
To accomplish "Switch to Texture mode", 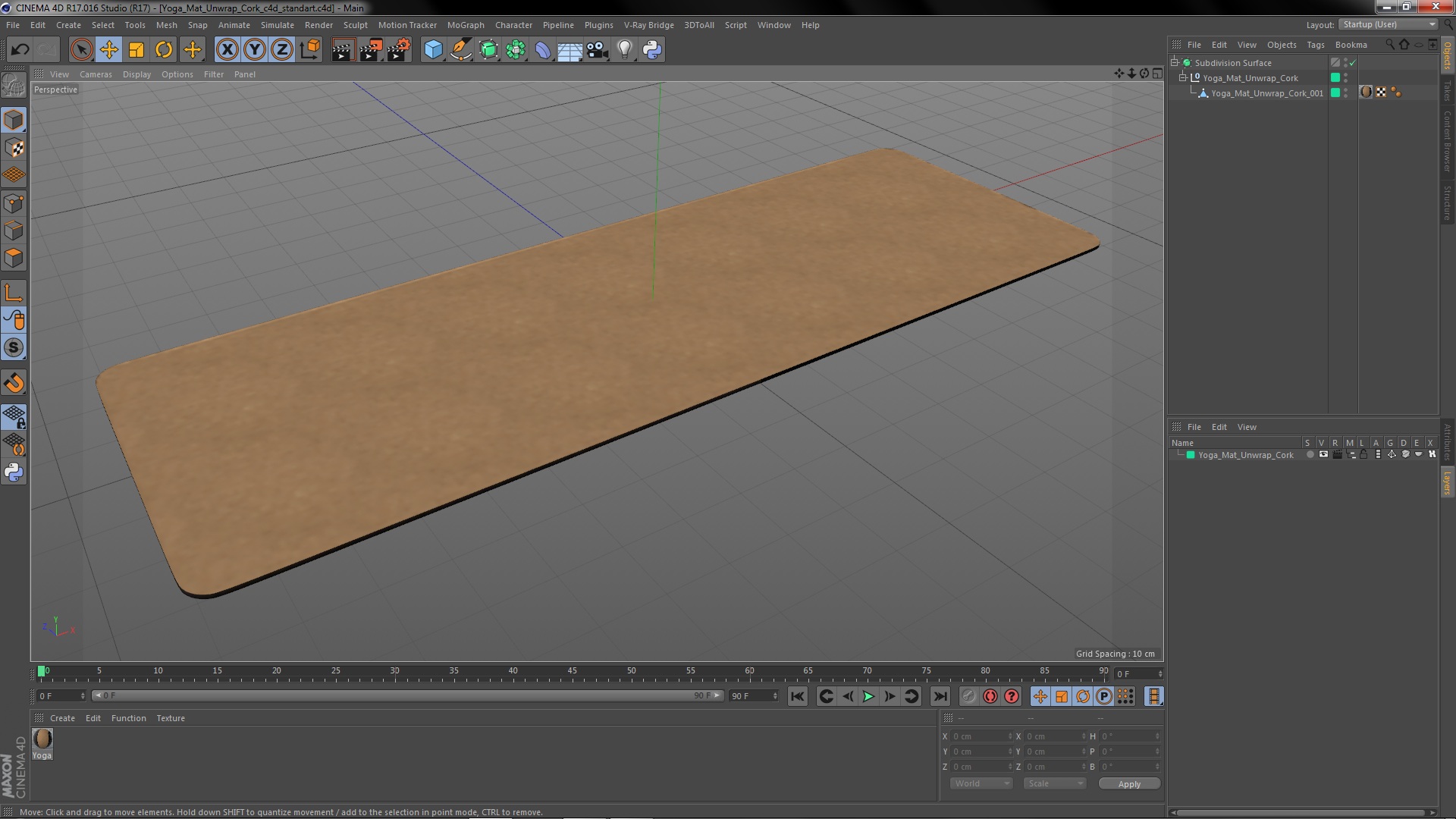I will click(x=14, y=148).
